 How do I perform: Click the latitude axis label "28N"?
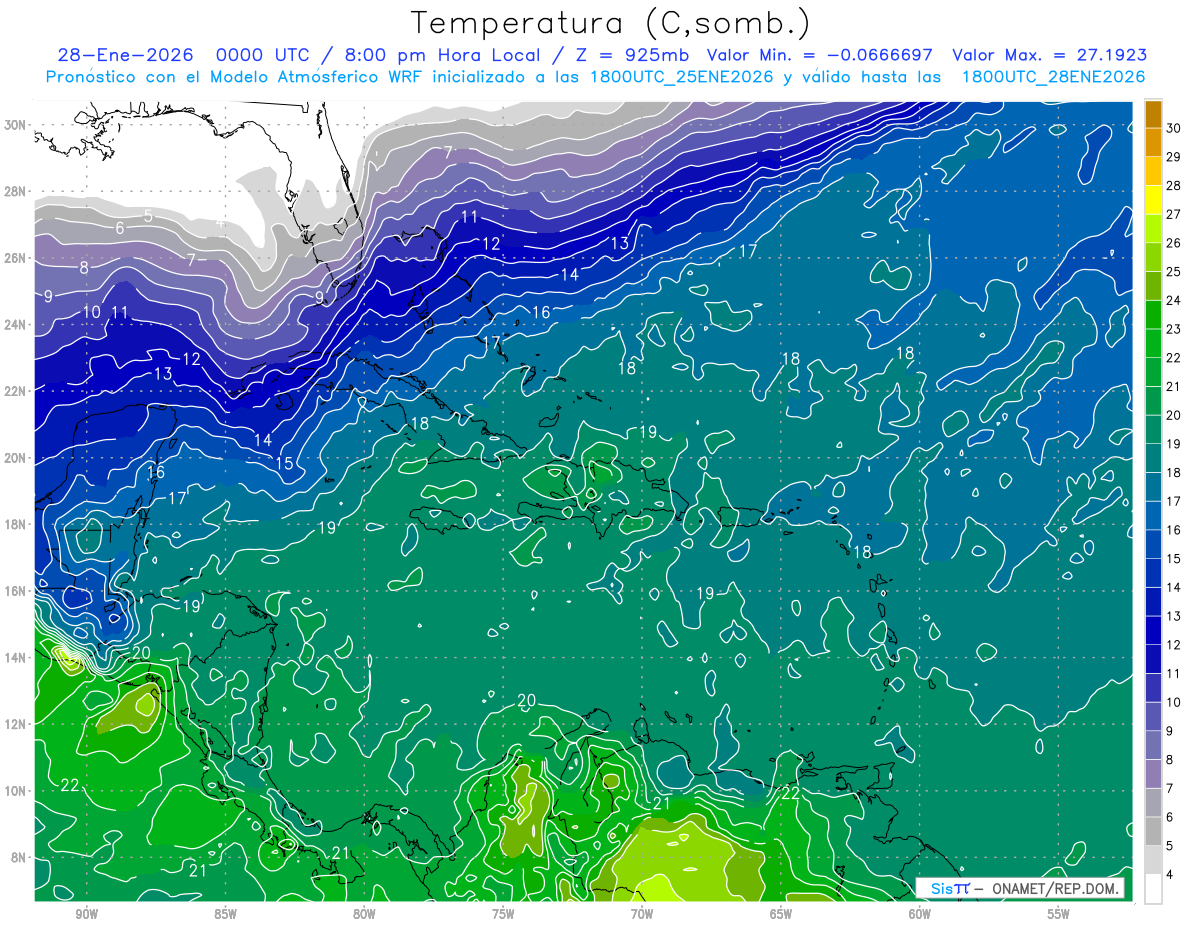15,191
